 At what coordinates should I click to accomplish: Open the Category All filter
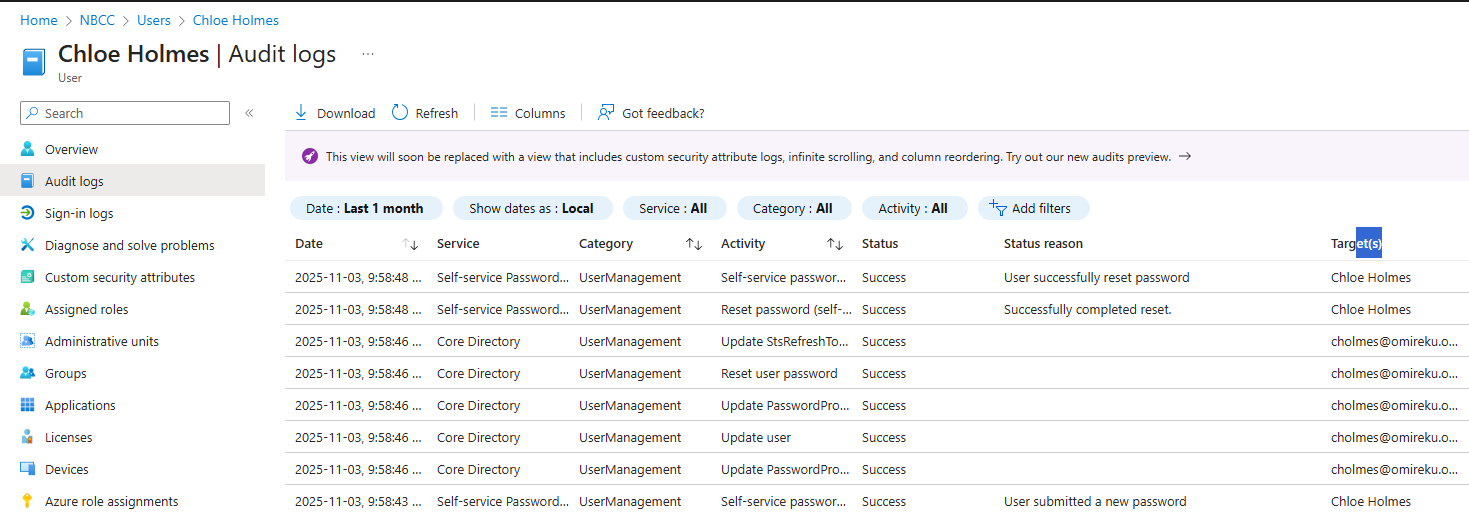(794, 208)
